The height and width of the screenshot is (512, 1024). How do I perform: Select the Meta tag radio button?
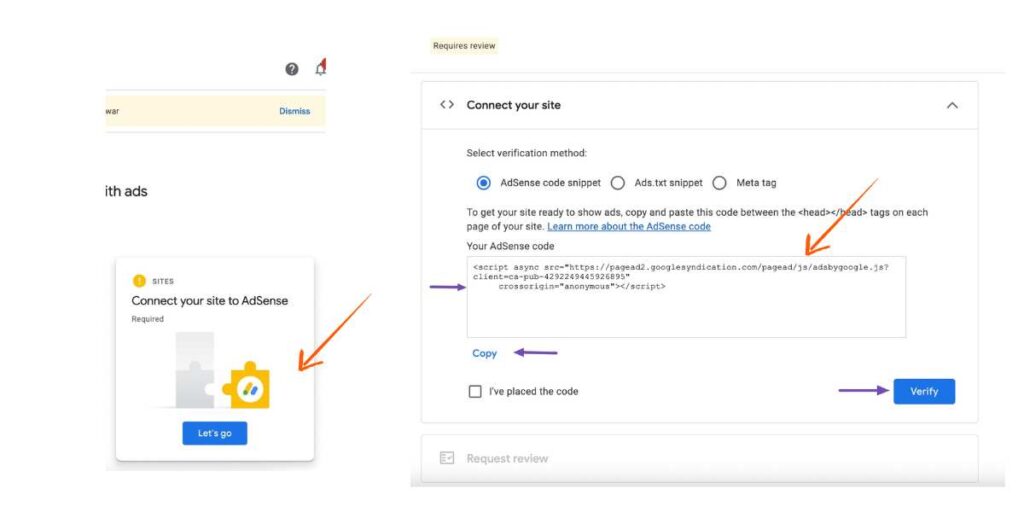pos(719,183)
